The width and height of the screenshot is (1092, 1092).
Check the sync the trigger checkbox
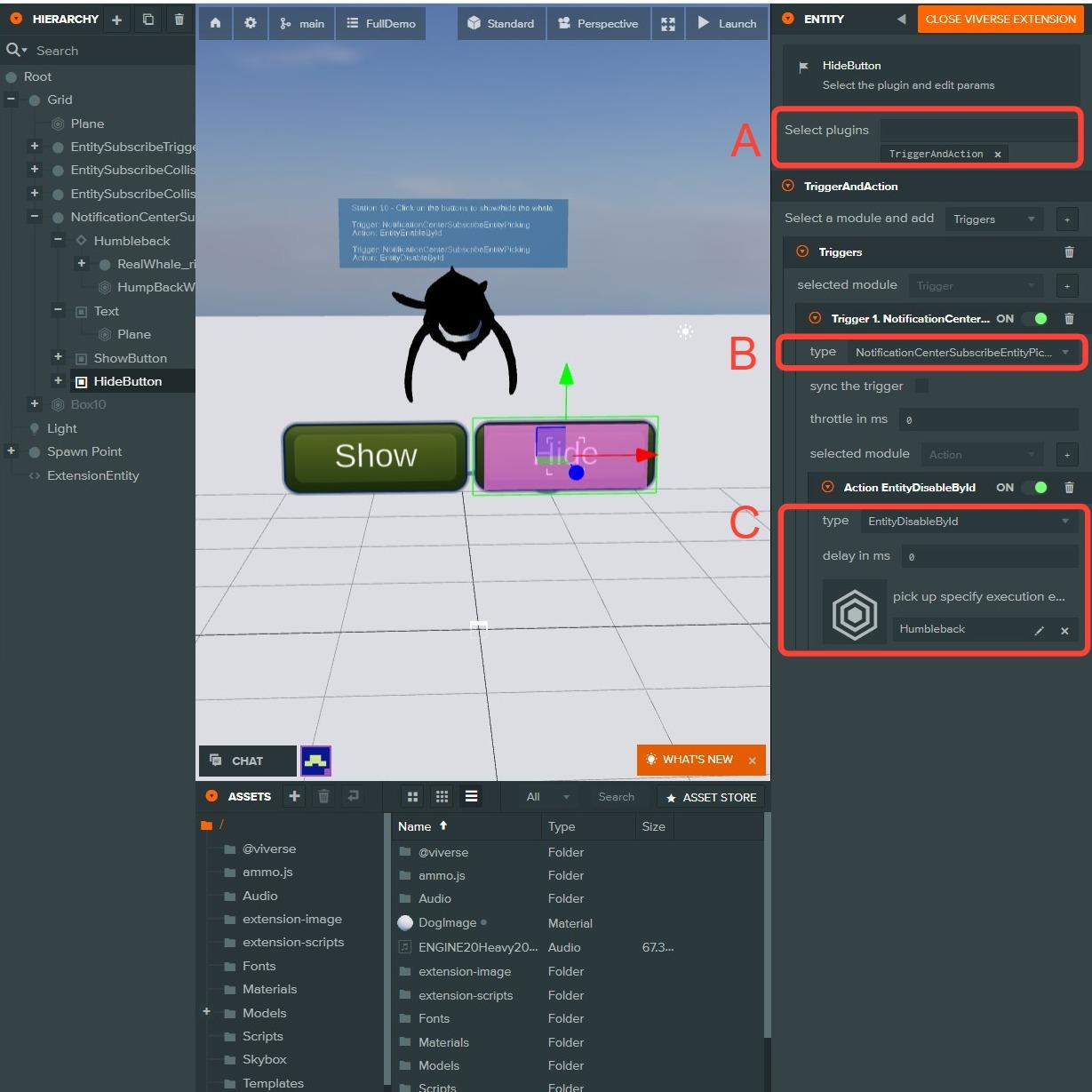[921, 386]
